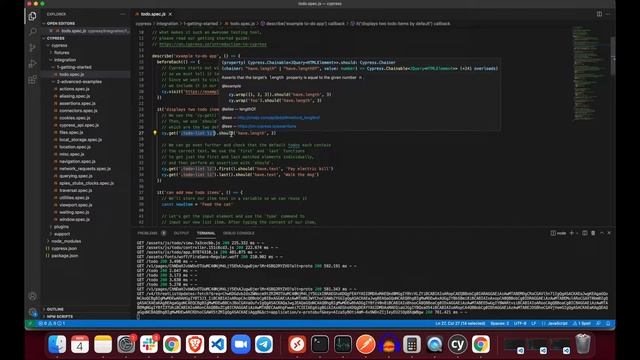The height and width of the screenshot is (360, 640).
Task: Open Finder from the Dock
Action: (57, 344)
